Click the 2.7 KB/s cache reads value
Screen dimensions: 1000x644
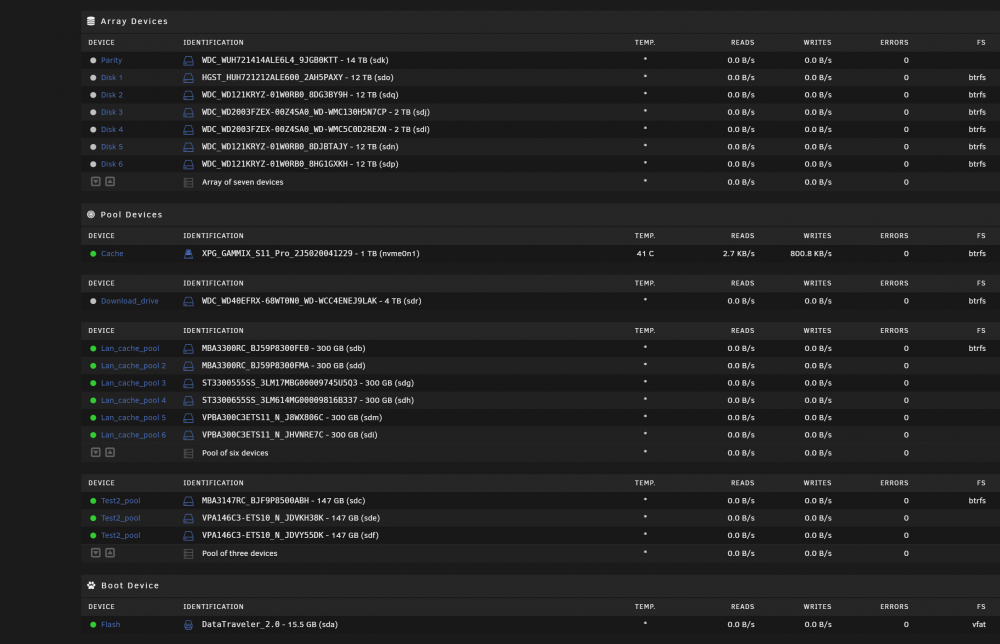739,254
